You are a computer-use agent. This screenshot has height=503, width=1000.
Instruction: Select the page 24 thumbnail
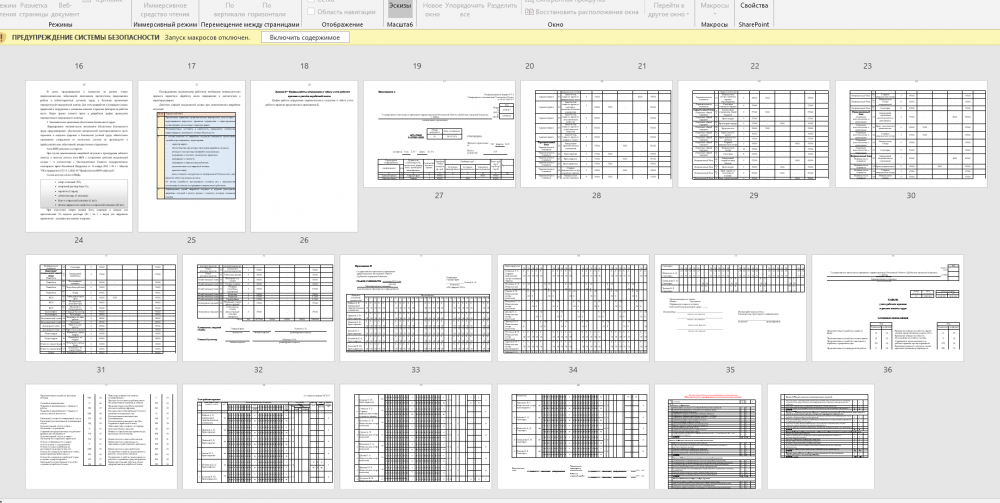(79, 156)
